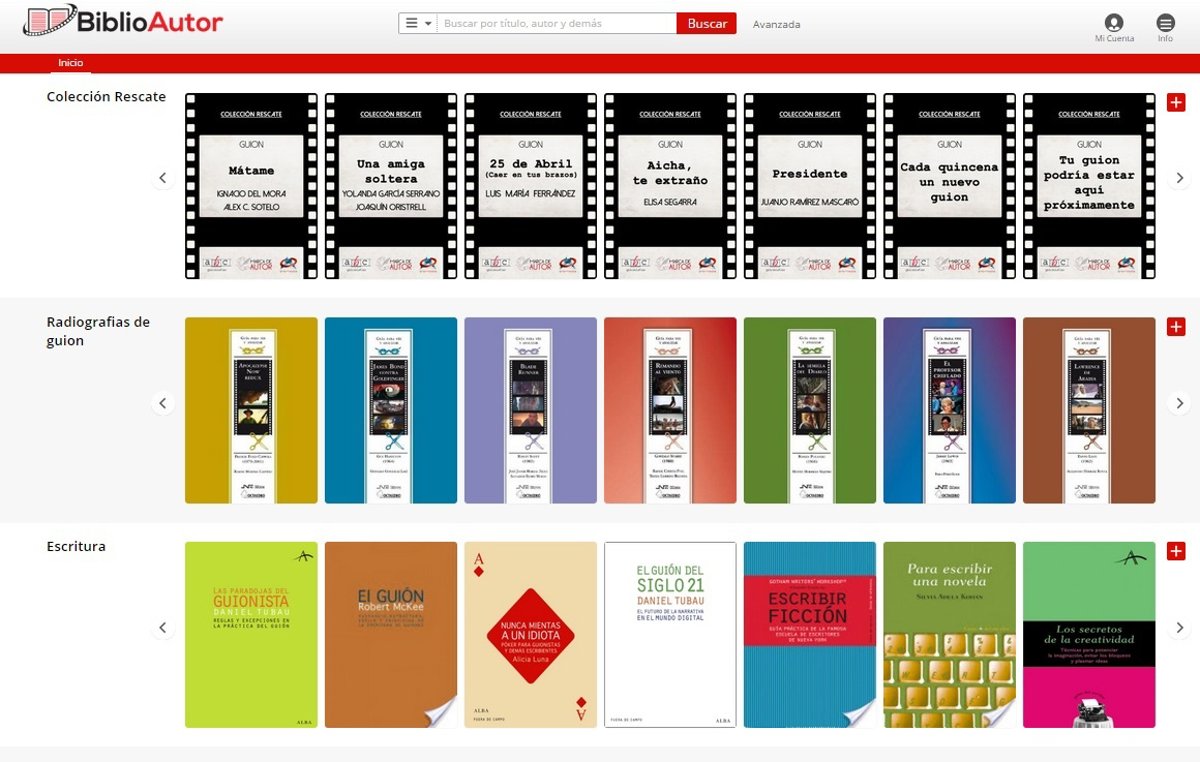Click the search input field

556,24
